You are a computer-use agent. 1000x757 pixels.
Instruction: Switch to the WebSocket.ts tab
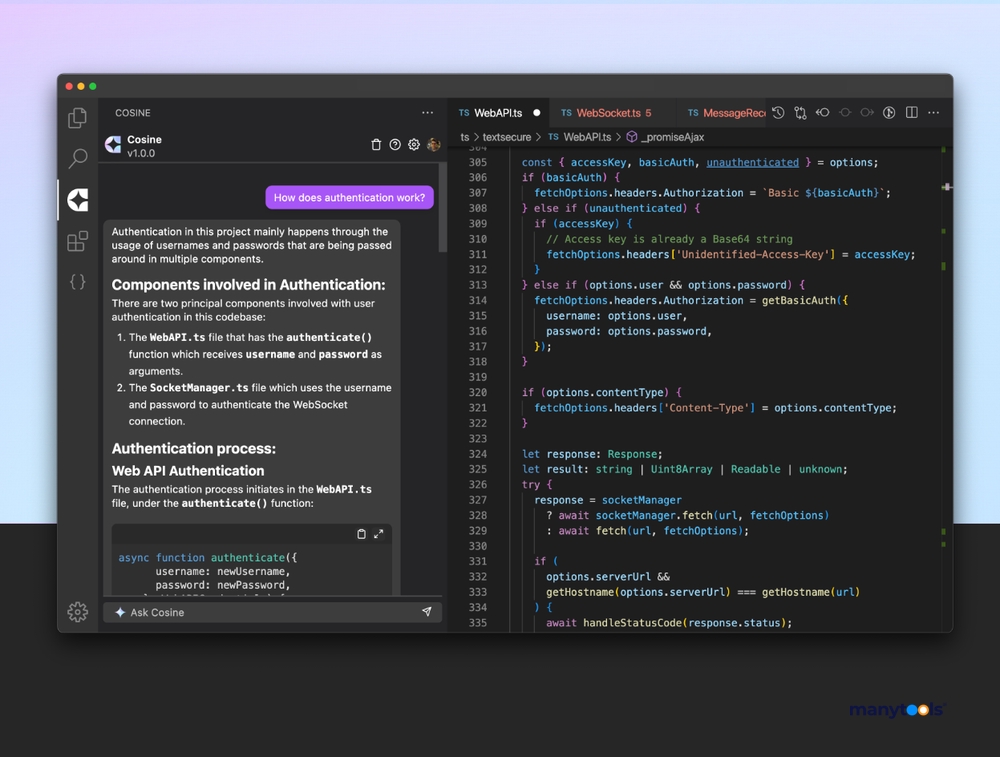pos(608,113)
